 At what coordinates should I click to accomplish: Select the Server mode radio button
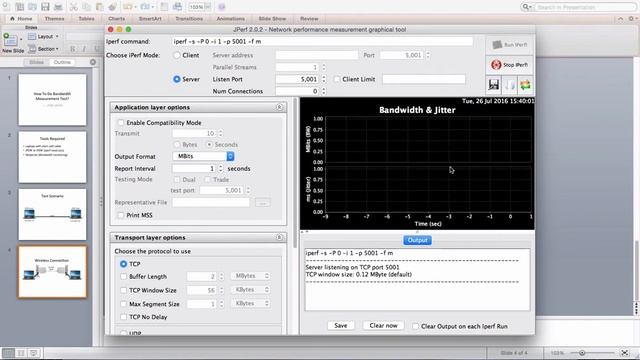(x=177, y=79)
